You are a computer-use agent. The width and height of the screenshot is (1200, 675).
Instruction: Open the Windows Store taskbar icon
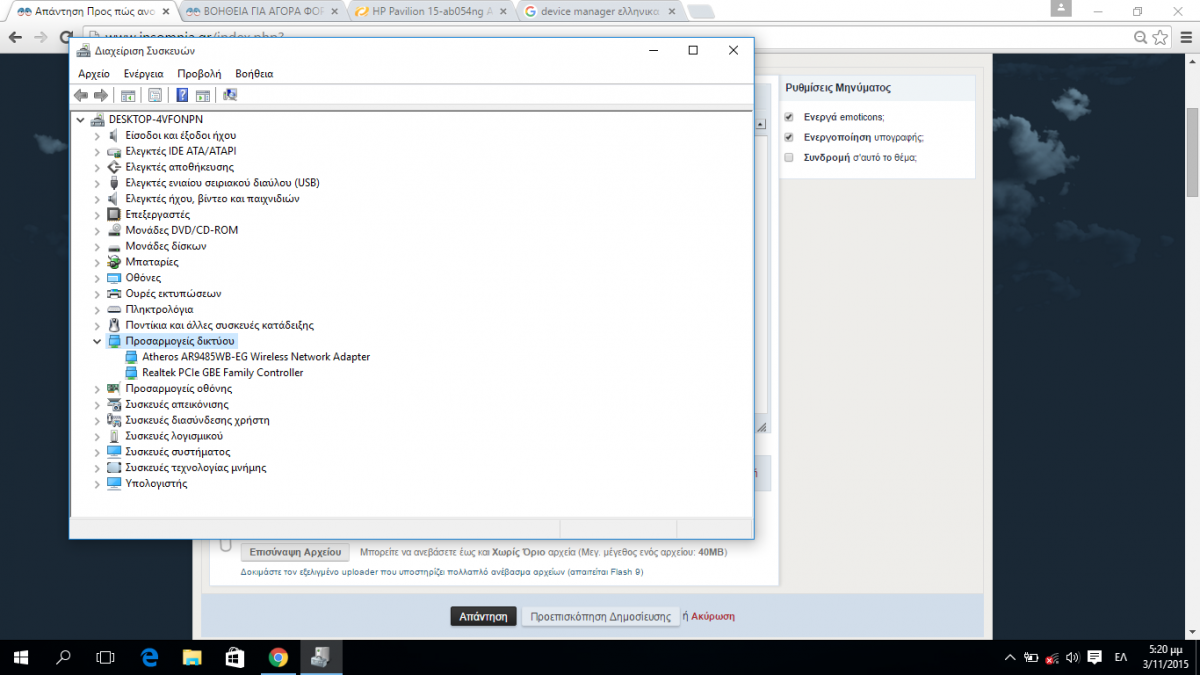236,657
